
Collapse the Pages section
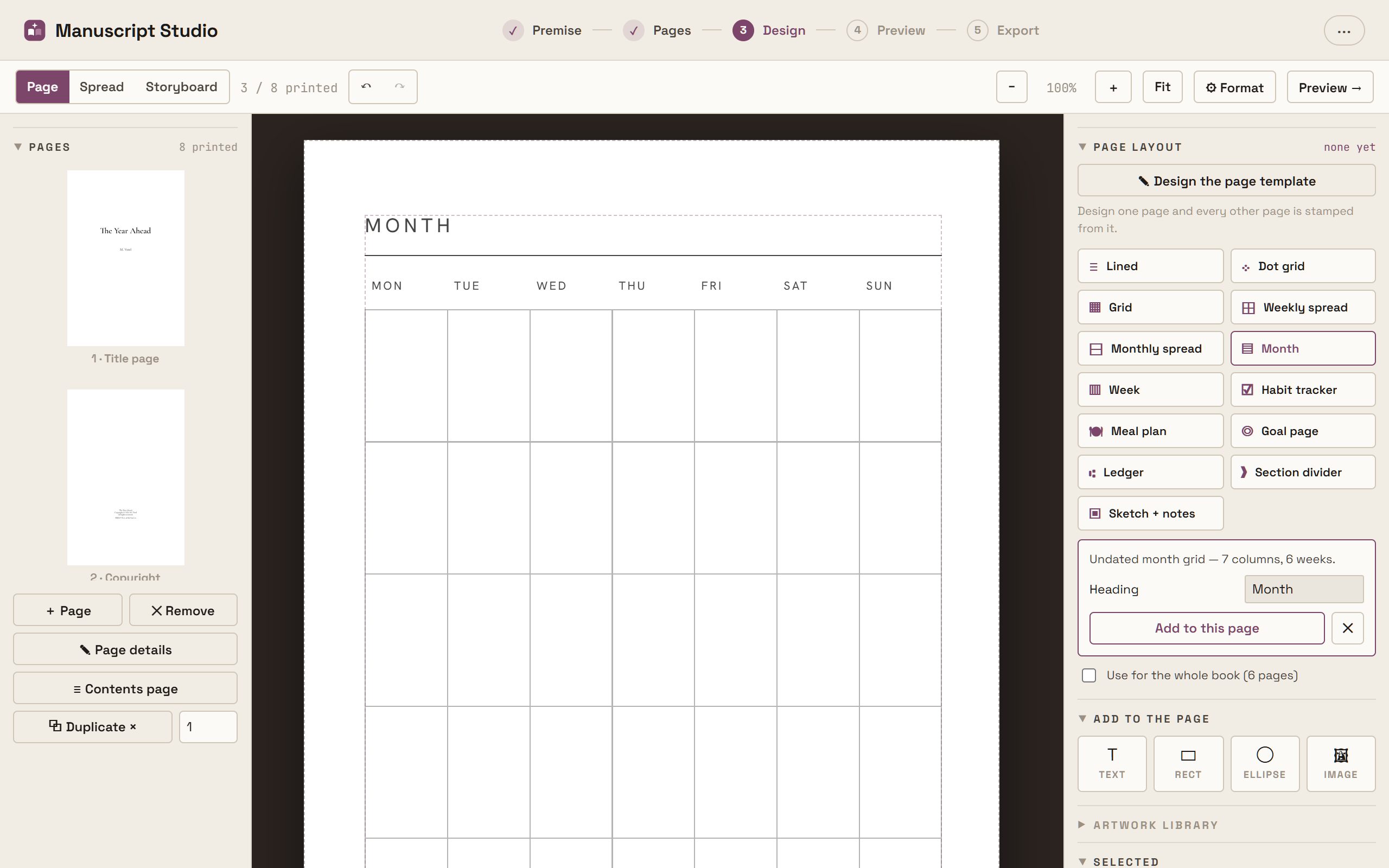pos(18,147)
